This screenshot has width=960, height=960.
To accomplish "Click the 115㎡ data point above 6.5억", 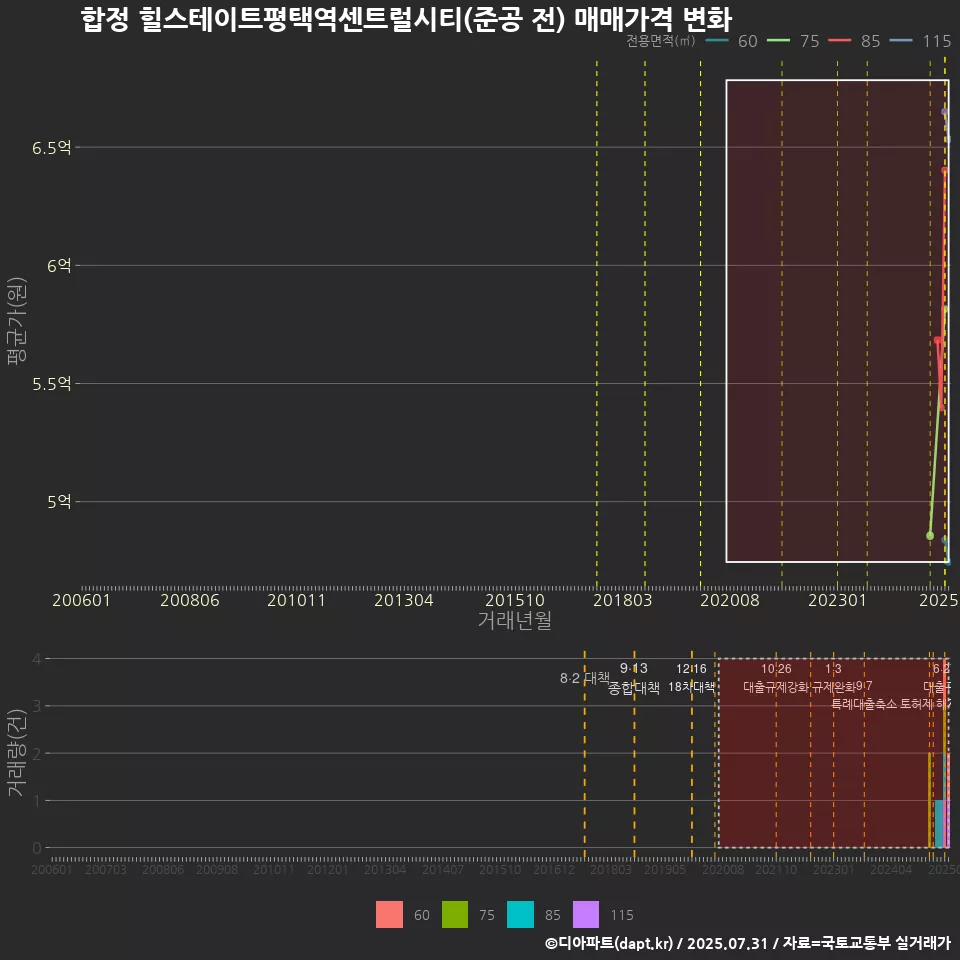I will (x=945, y=112).
